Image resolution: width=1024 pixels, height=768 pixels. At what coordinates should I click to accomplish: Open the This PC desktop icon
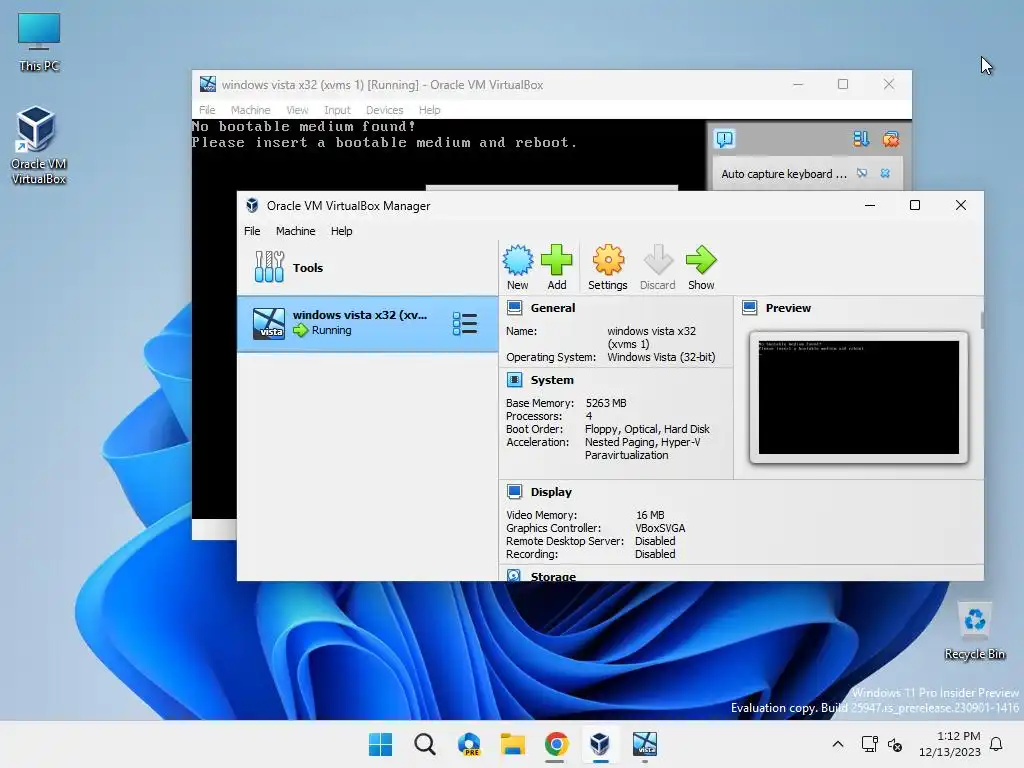click(x=39, y=42)
